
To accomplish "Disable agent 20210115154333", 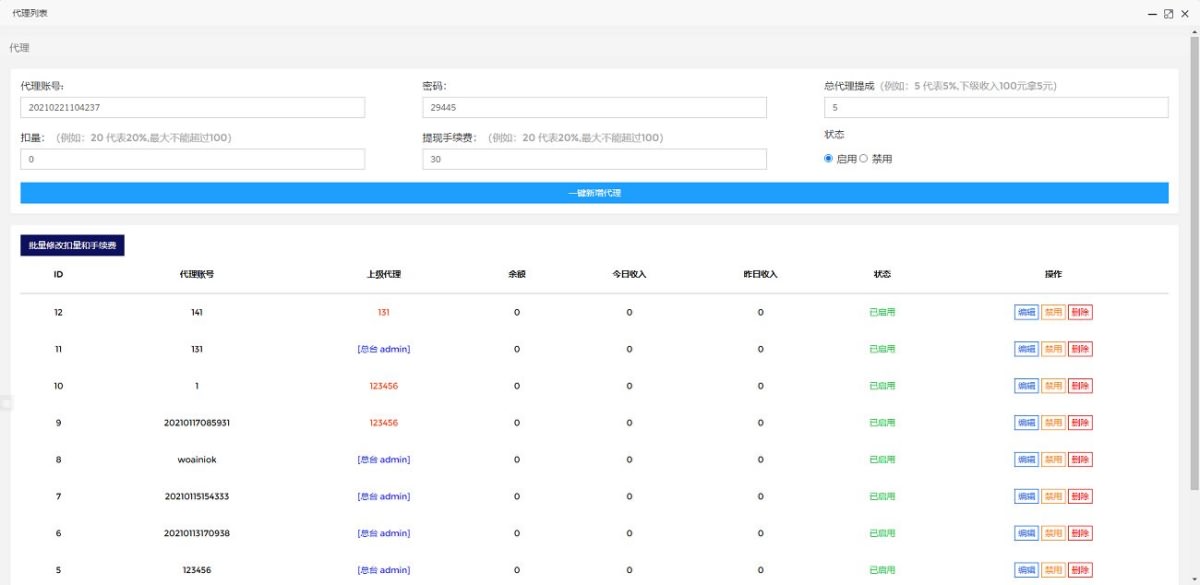I will click(1053, 497).
